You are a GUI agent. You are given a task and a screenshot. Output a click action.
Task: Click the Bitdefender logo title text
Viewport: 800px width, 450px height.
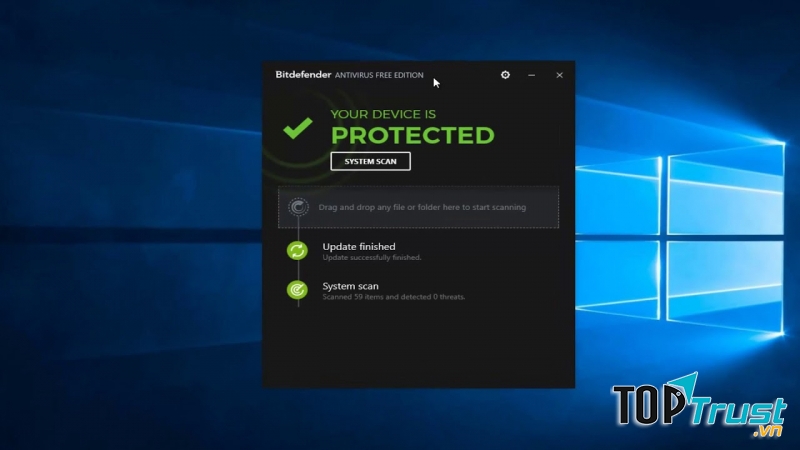(x=303, y=74)
